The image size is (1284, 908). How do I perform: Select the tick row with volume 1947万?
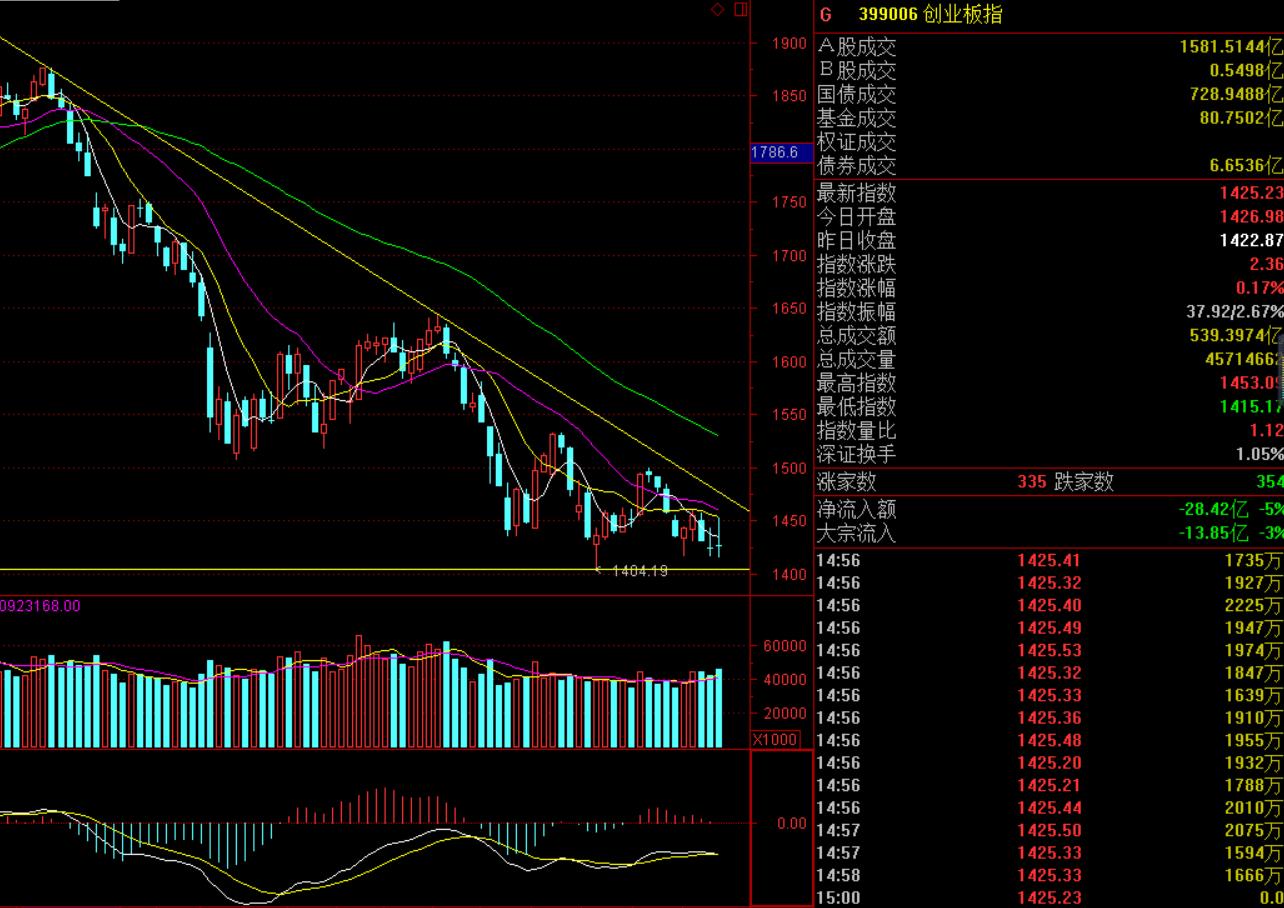click(x=1050, y=628)
